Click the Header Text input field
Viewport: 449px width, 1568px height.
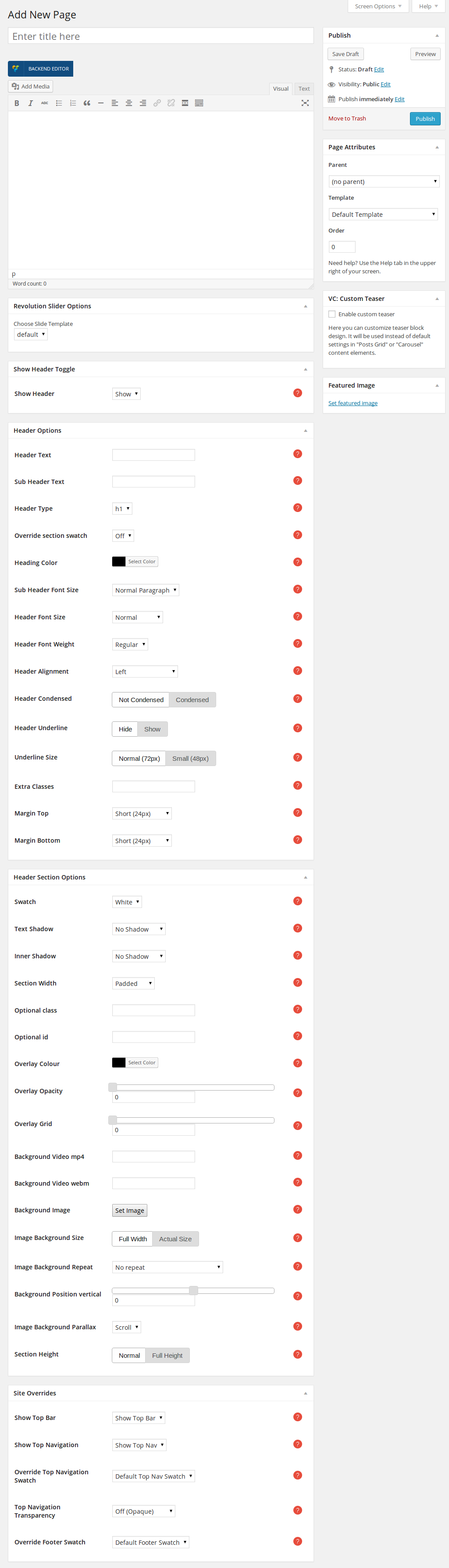[x=153, y=455]
